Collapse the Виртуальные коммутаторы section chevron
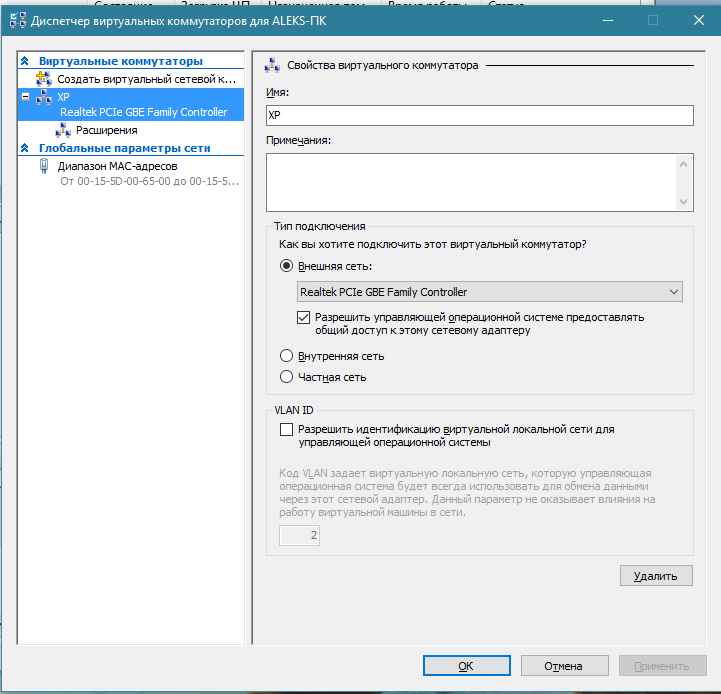 pyautogui.click(x=25, y=61)
